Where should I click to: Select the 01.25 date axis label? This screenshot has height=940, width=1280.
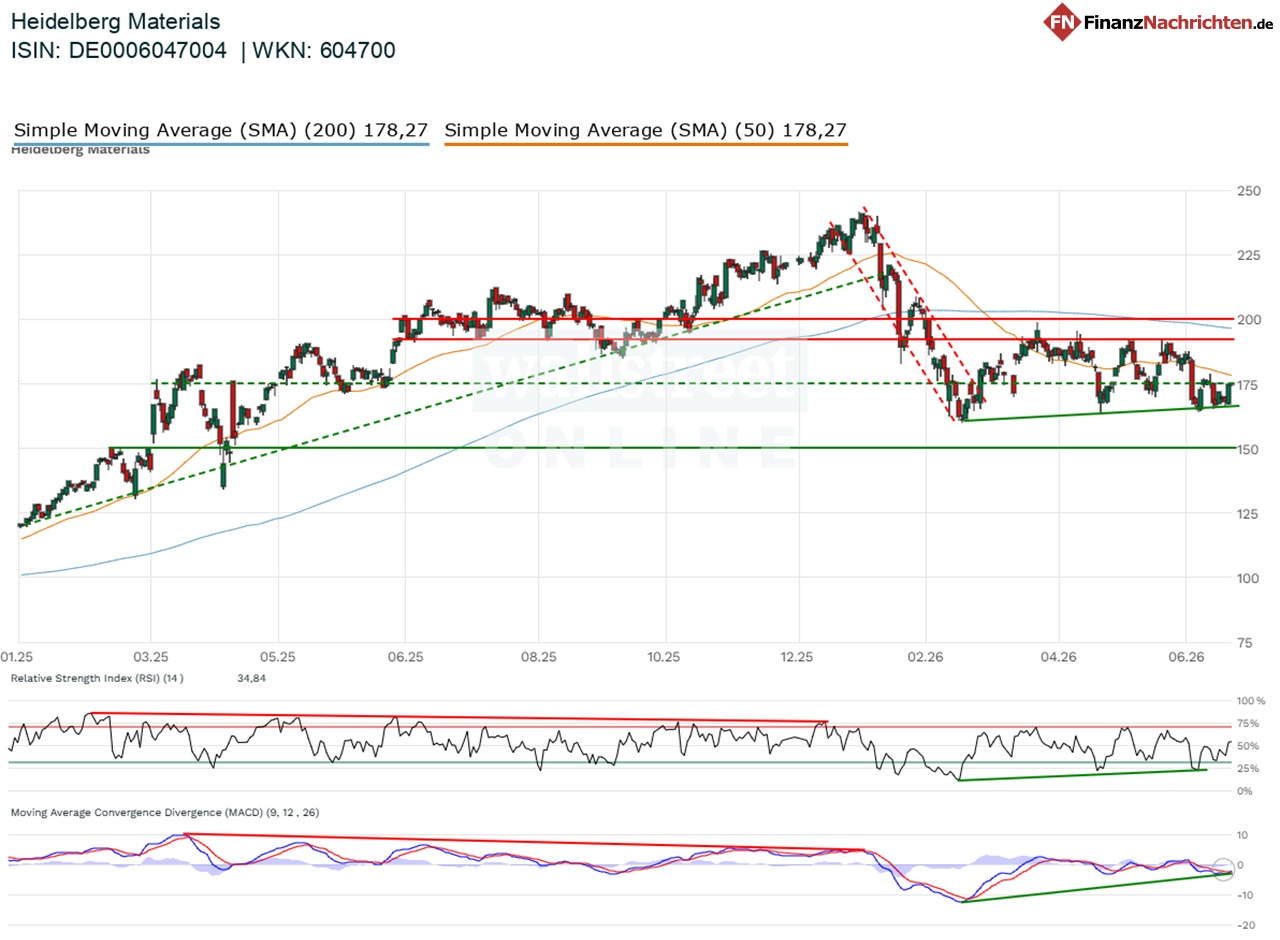coord(19,658)
